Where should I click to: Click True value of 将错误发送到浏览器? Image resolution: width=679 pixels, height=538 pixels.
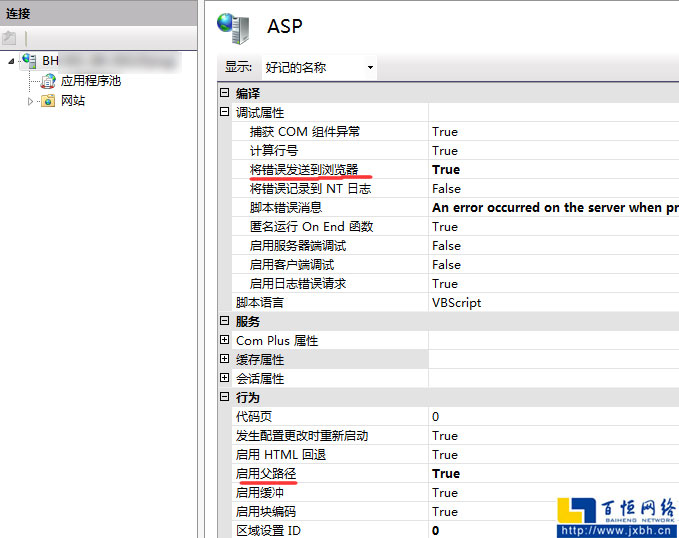pyautogui.click(x=446, y=170)
